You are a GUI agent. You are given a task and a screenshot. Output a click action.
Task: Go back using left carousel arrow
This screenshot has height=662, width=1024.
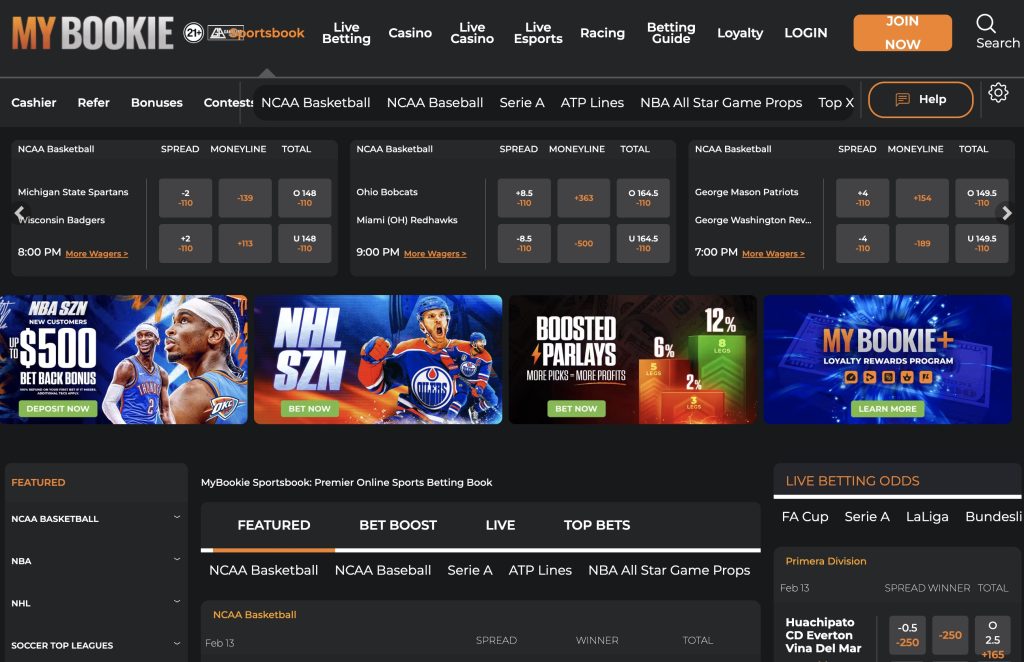click(x=18, y=212)
